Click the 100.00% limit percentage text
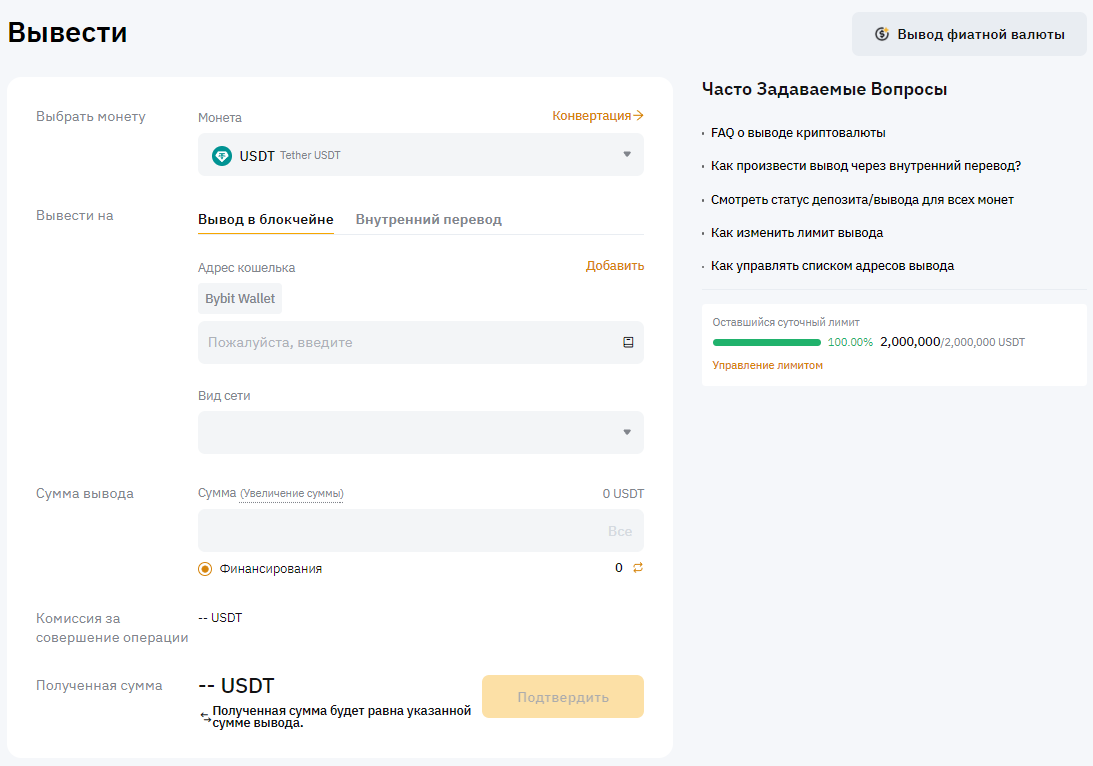Screen dimensions: 1093x766 tap(850, 342)
